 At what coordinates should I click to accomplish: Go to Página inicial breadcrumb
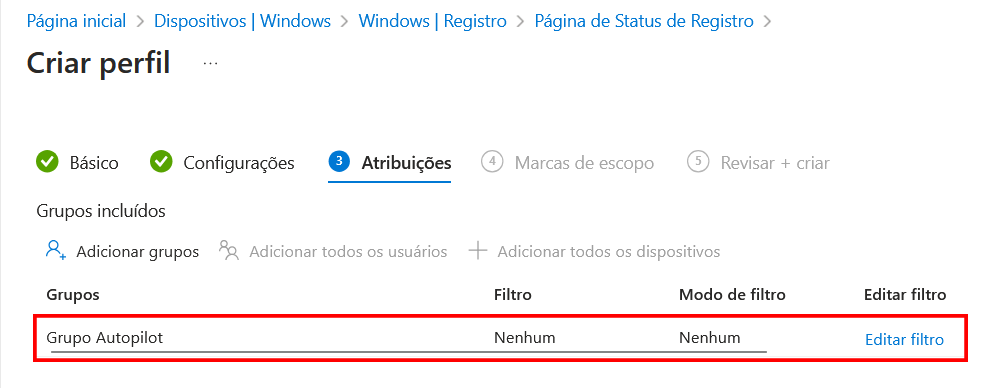point(76,21)
